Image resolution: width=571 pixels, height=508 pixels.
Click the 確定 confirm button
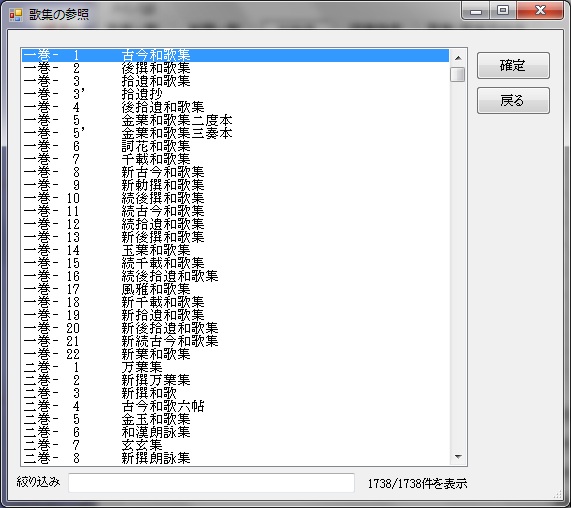(x=513, y=66)
